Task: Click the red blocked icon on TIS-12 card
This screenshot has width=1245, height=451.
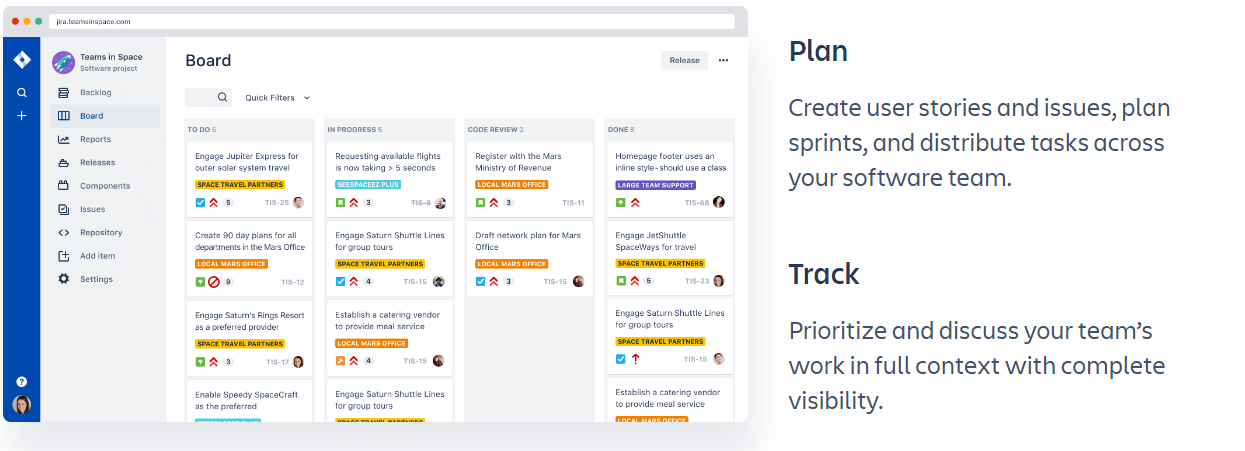Action: point(214,282)
